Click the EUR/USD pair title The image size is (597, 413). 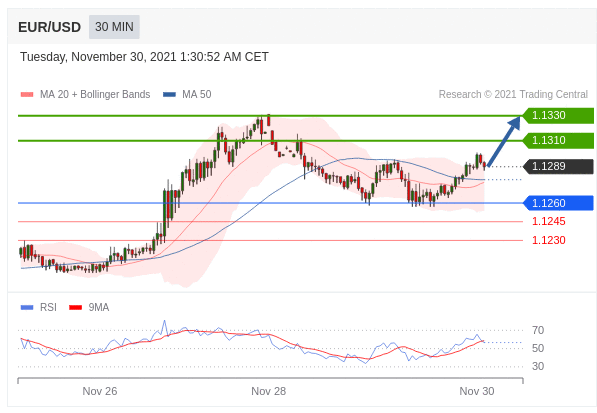pyautogui.click(x=49, y=27)
